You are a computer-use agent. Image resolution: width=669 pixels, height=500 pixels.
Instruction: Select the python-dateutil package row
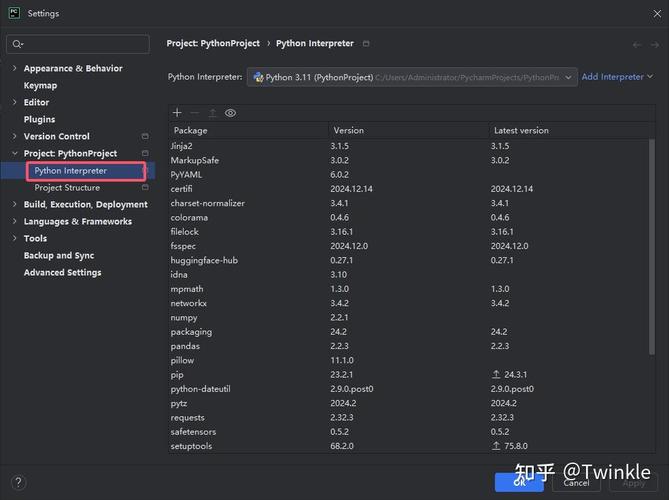pyautogui.click(x=409, y=389)
